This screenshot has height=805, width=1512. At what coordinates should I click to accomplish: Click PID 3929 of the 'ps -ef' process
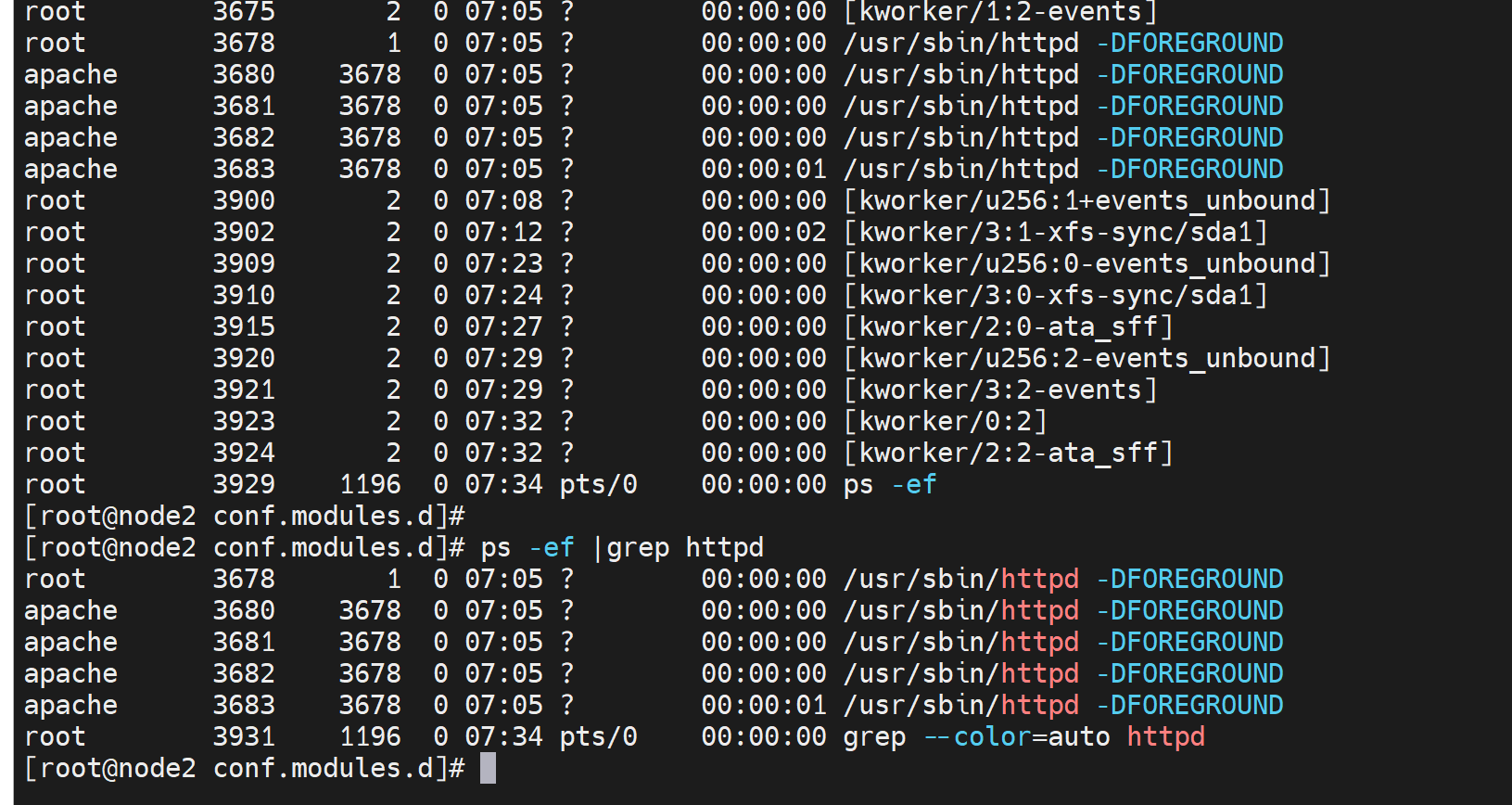[x=244, y=485]
